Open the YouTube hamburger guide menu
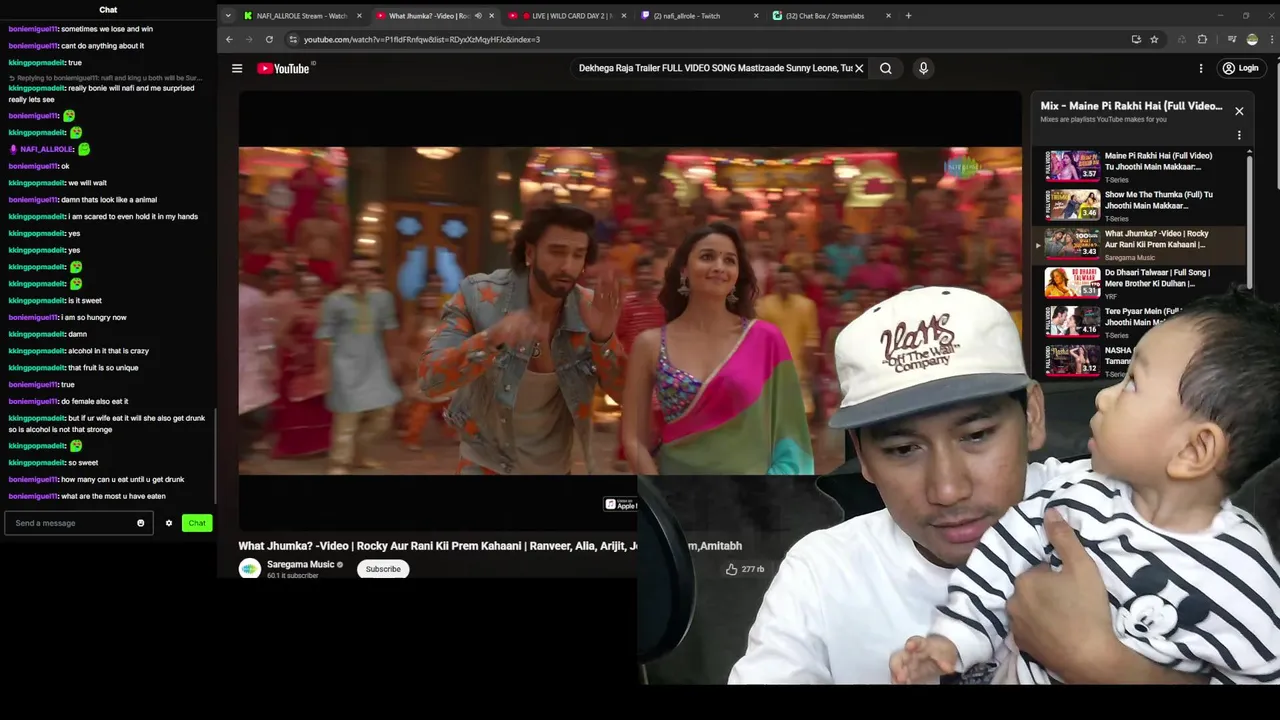The height and width of the screenshot is (720, 1280). pyautogui.click(x=237, y=68)
